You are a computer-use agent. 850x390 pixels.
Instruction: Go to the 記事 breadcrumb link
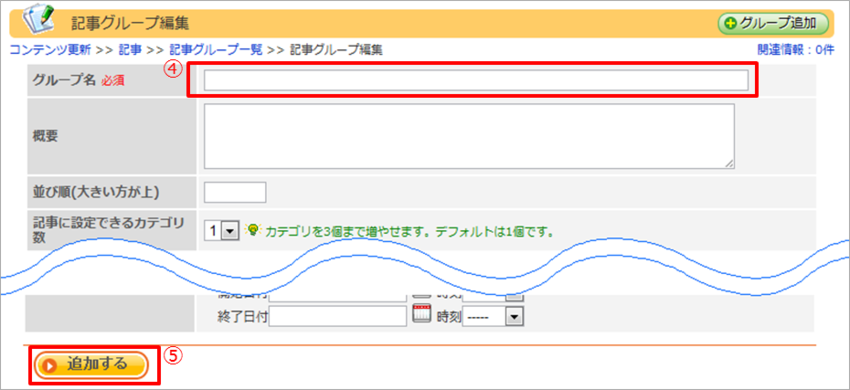(130, 50)
